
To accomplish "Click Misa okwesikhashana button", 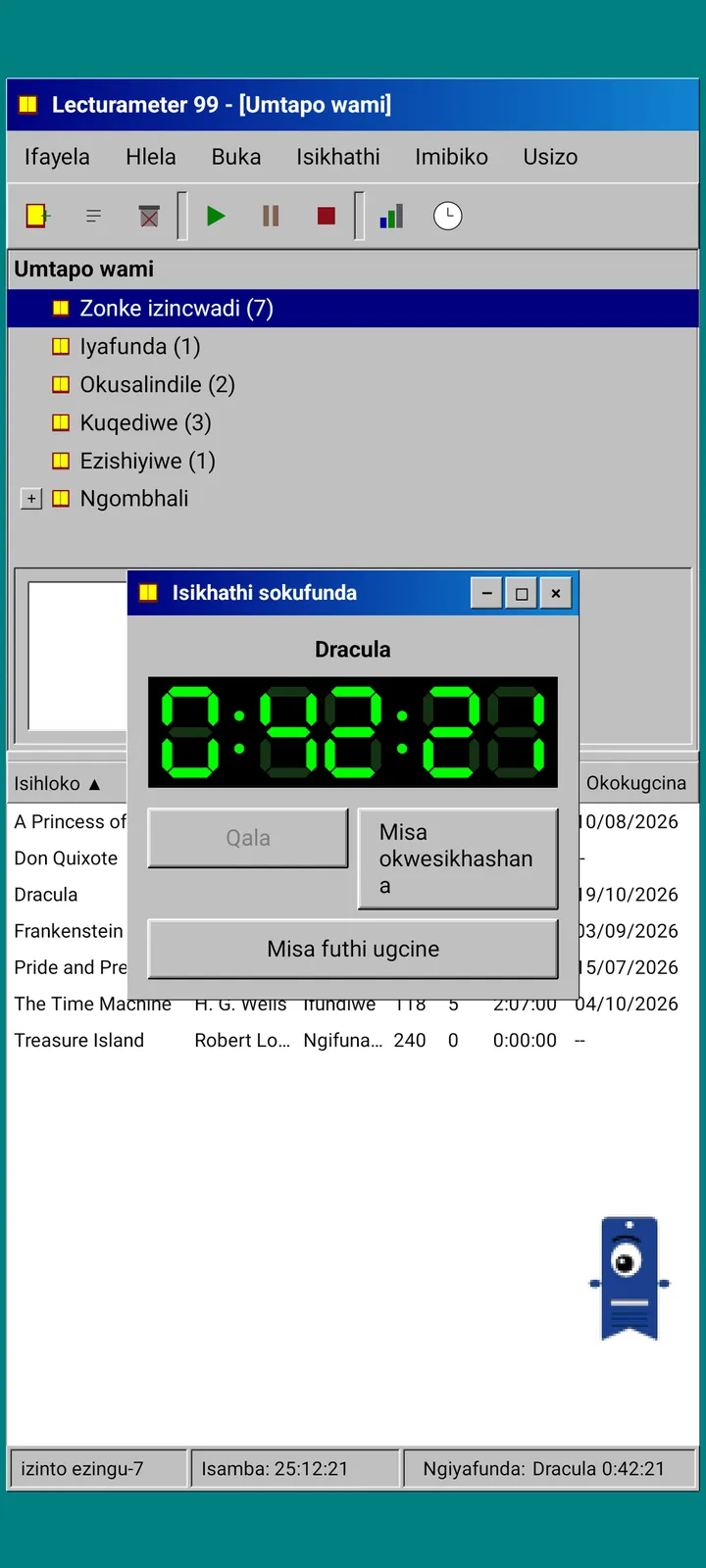I will click(458, 858).
